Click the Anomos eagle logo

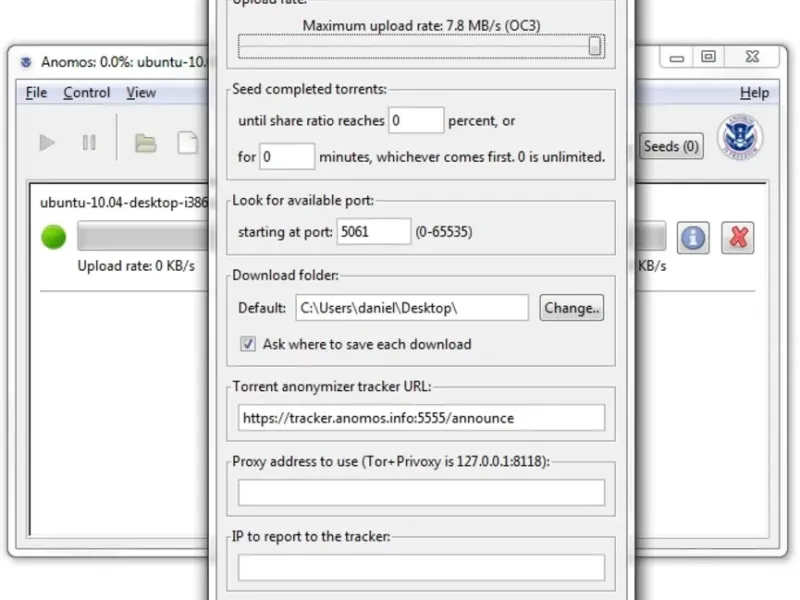(740, 137)
